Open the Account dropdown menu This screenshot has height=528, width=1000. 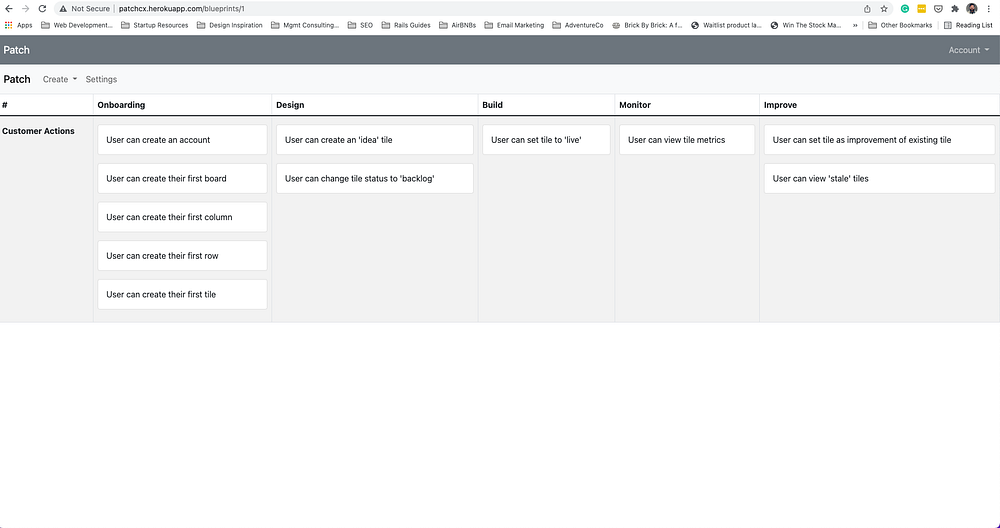pyautogui.click(x=969, y=50)
